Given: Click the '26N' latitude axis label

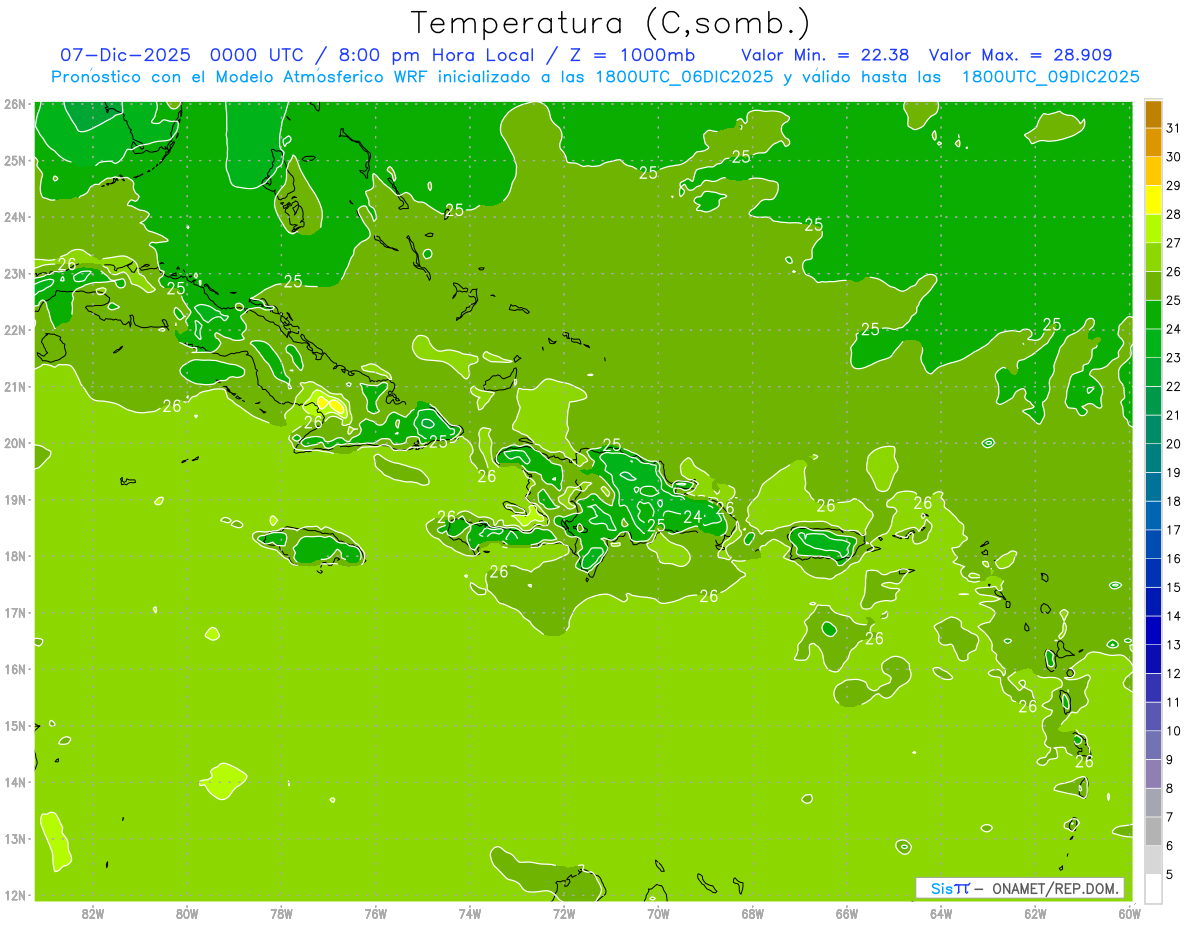Looking at the screenshot, I should click(14, 104).
